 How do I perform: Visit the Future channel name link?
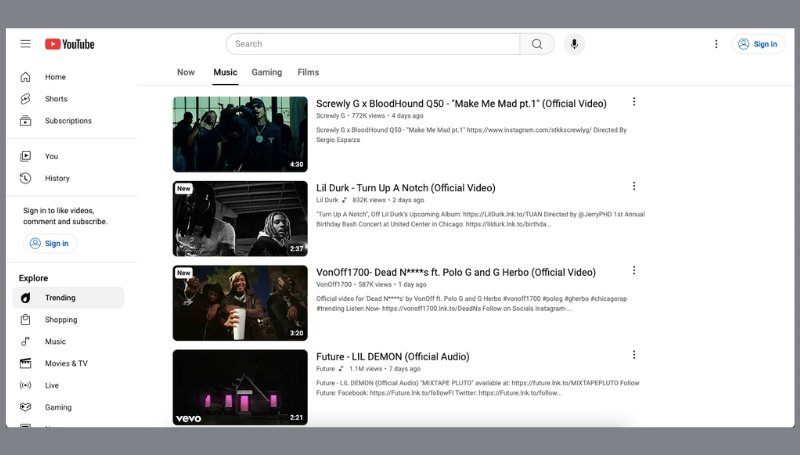coord(326,369)
